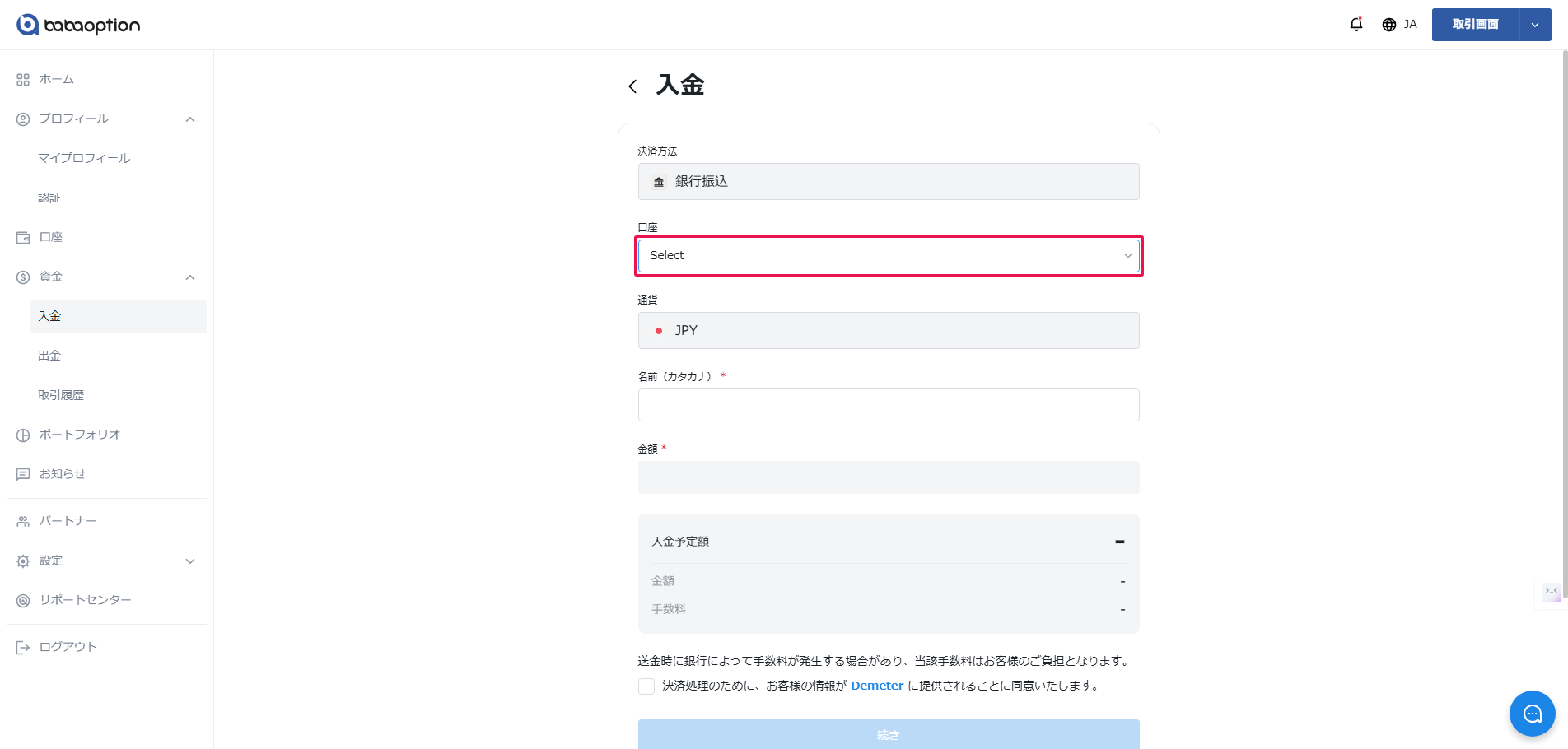Open the live chat support bubble
This screenshot has height=749, width=1568.
coord(1532,714)
